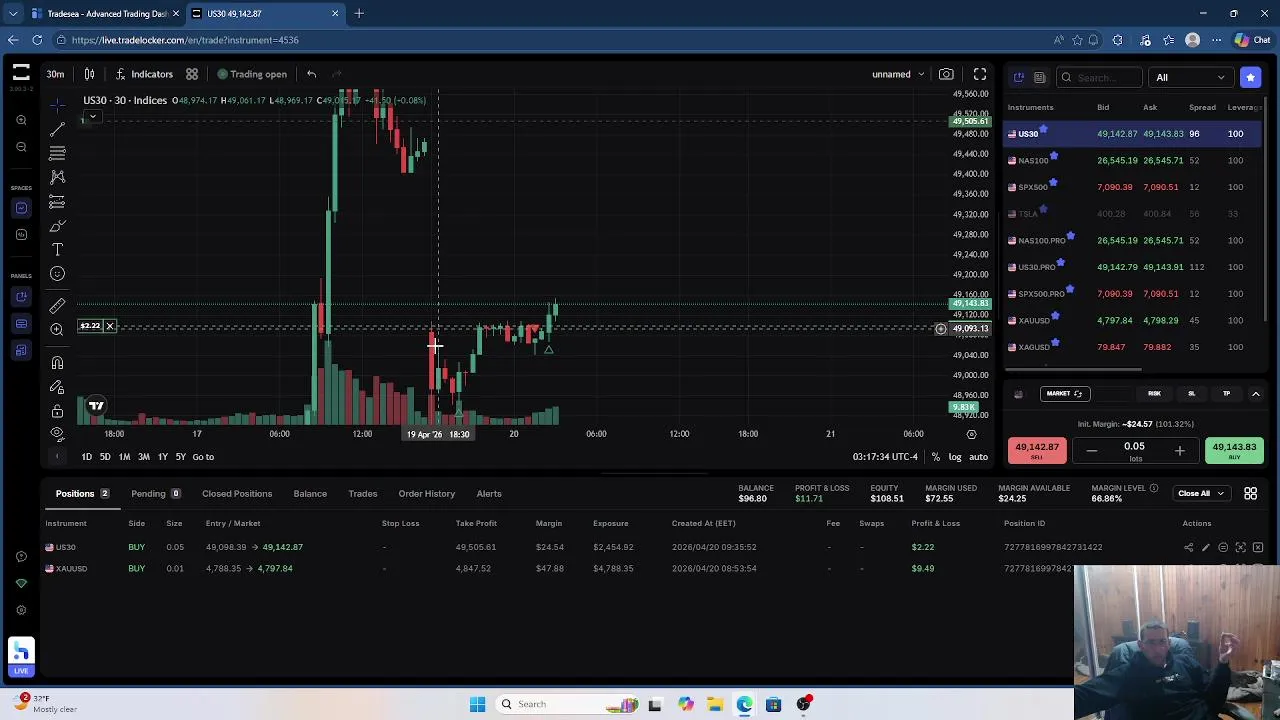Open the Indicators dialog
1280x720 pixels.
[x=143, y=74]
